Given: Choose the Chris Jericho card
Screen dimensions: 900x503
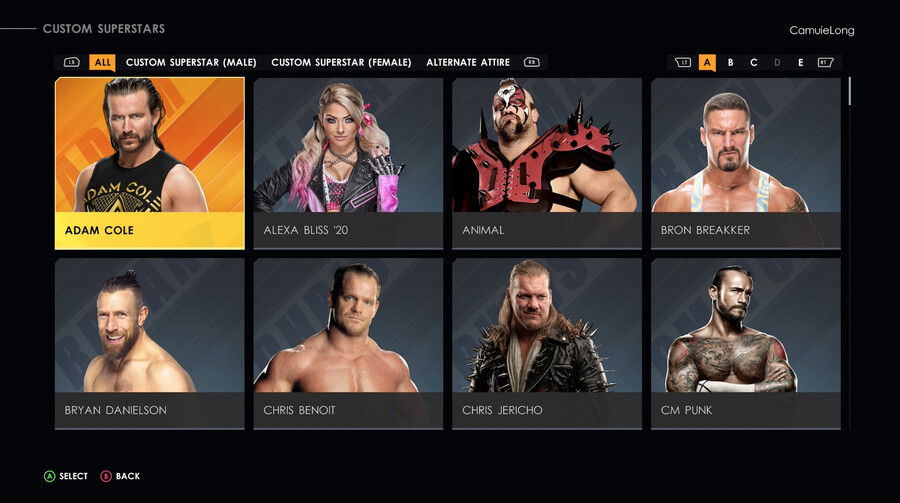Looking at the screenshot, I should tap(547, 343).
